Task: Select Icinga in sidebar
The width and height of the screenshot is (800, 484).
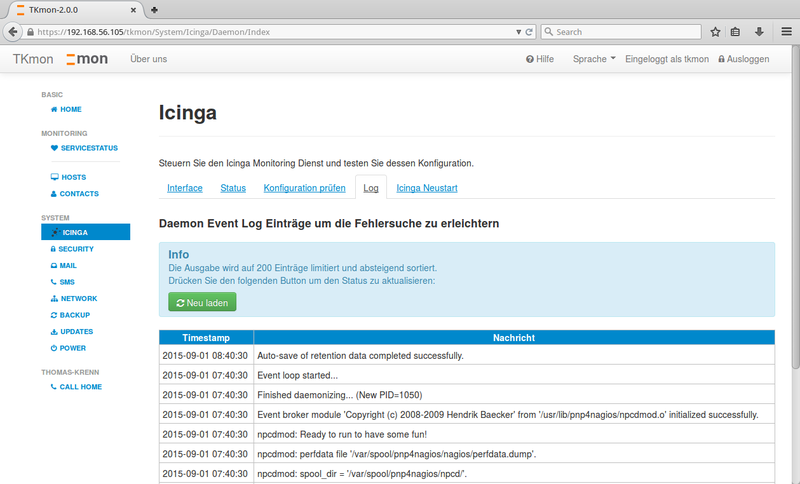Action: pyautogui.click(x=86, y=232)
